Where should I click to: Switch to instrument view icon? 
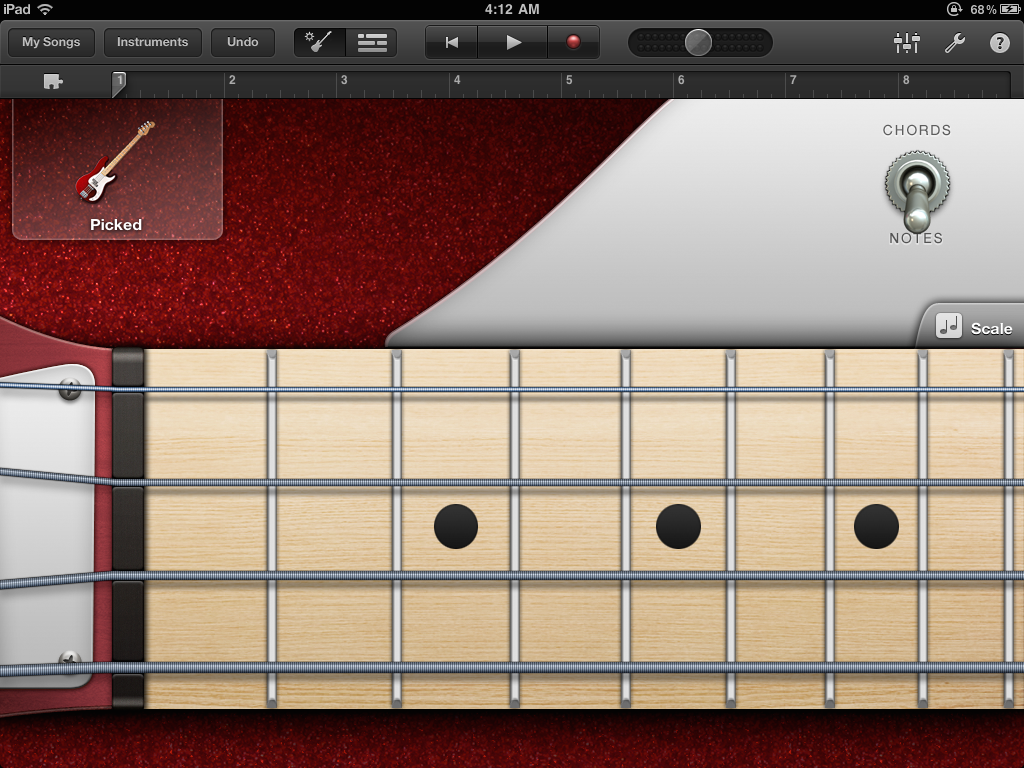[x=319, y=42]
